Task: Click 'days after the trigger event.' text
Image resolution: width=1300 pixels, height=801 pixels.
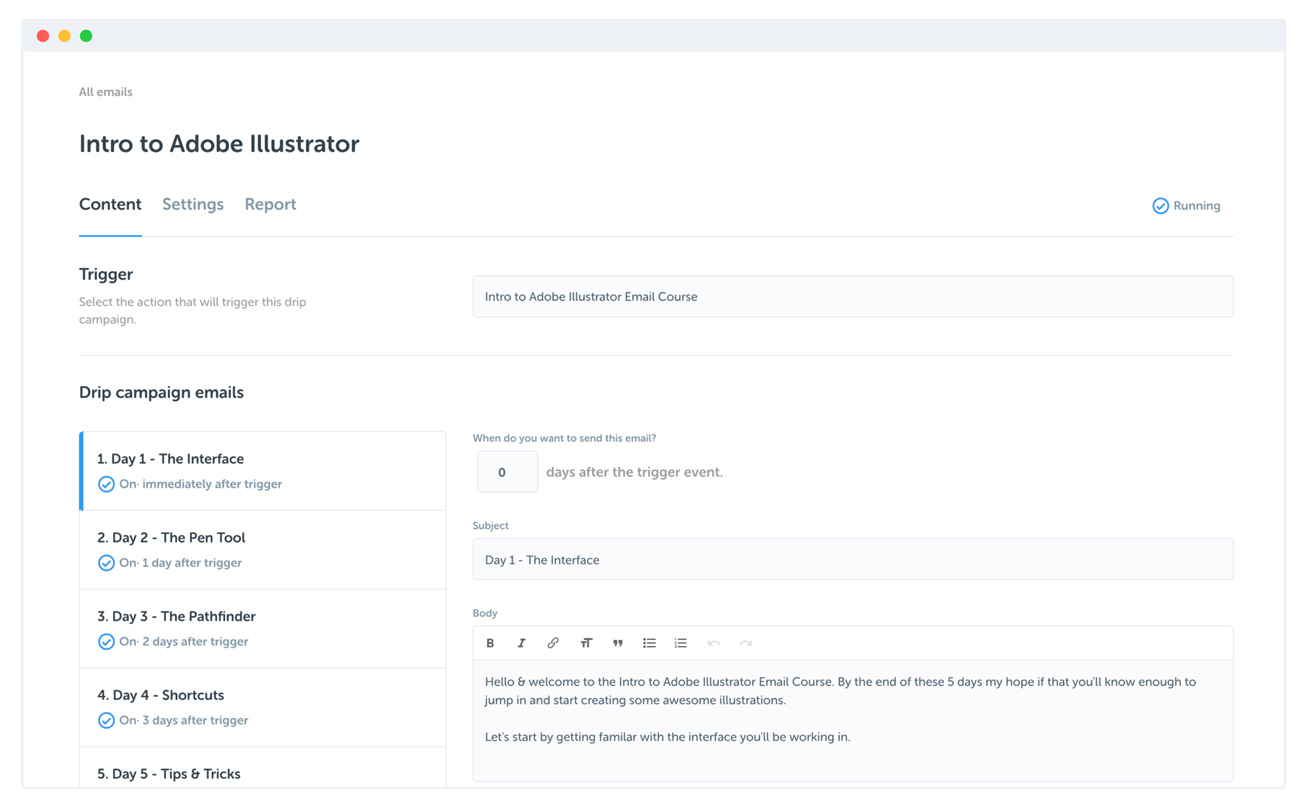Action: [x=634, y=472]
